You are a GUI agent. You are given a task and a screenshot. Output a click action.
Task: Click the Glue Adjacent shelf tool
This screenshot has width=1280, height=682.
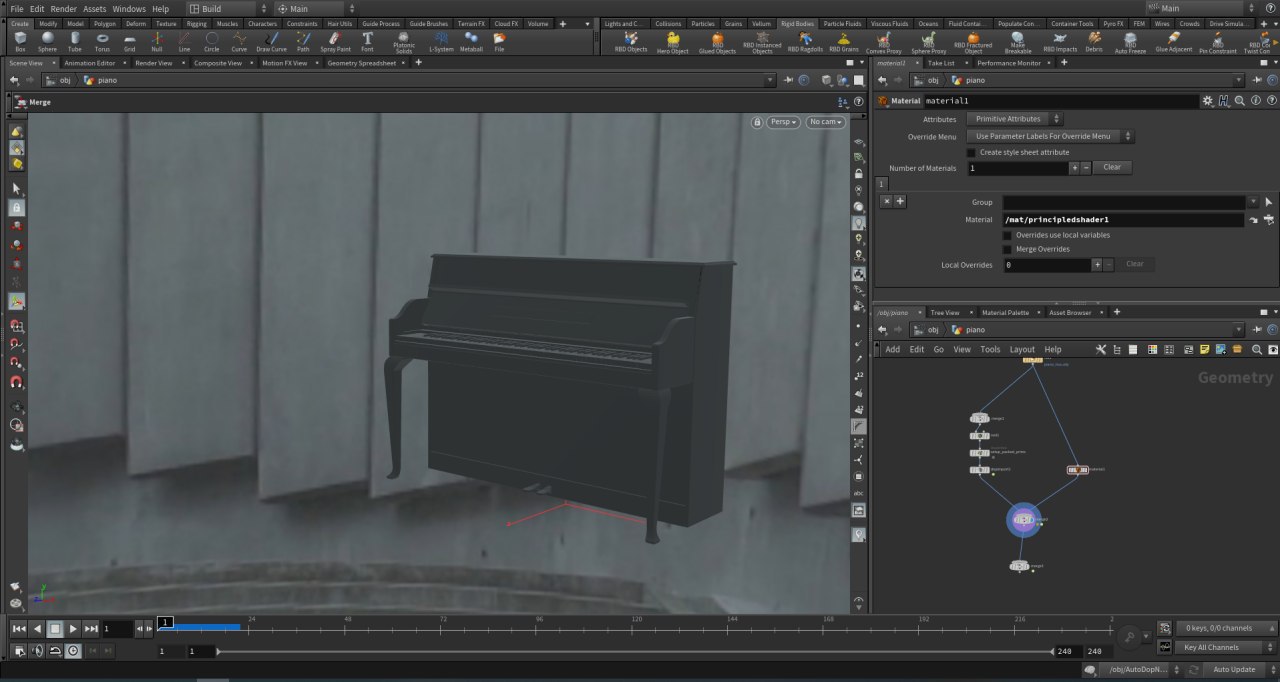(x=1174, y=41)
